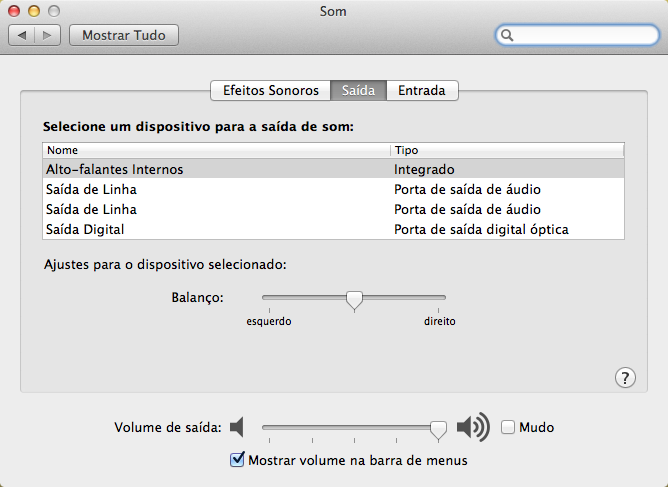Click the Volume de saída slider knob
Viewport: 668px width, 487px height.
pyautogui.click(x=438, y=429)
